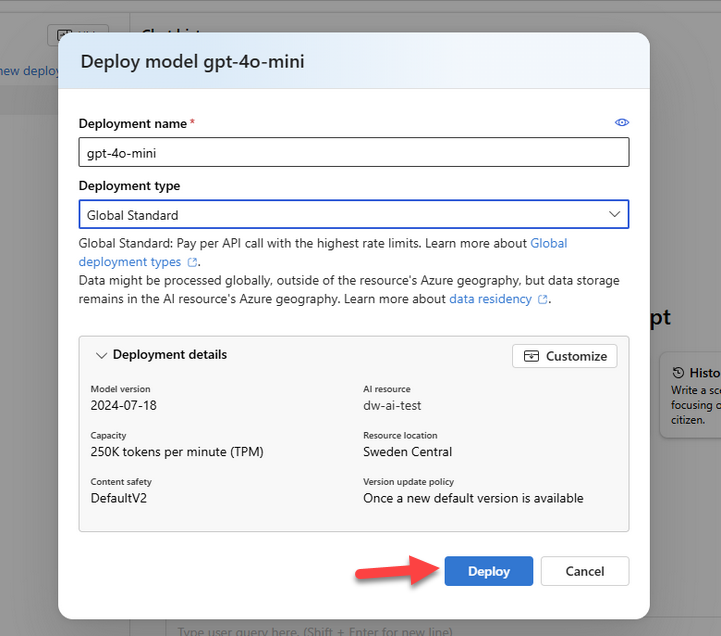Click the Deployment details section heading
The image size is (721, 636).
pos(170,355)
